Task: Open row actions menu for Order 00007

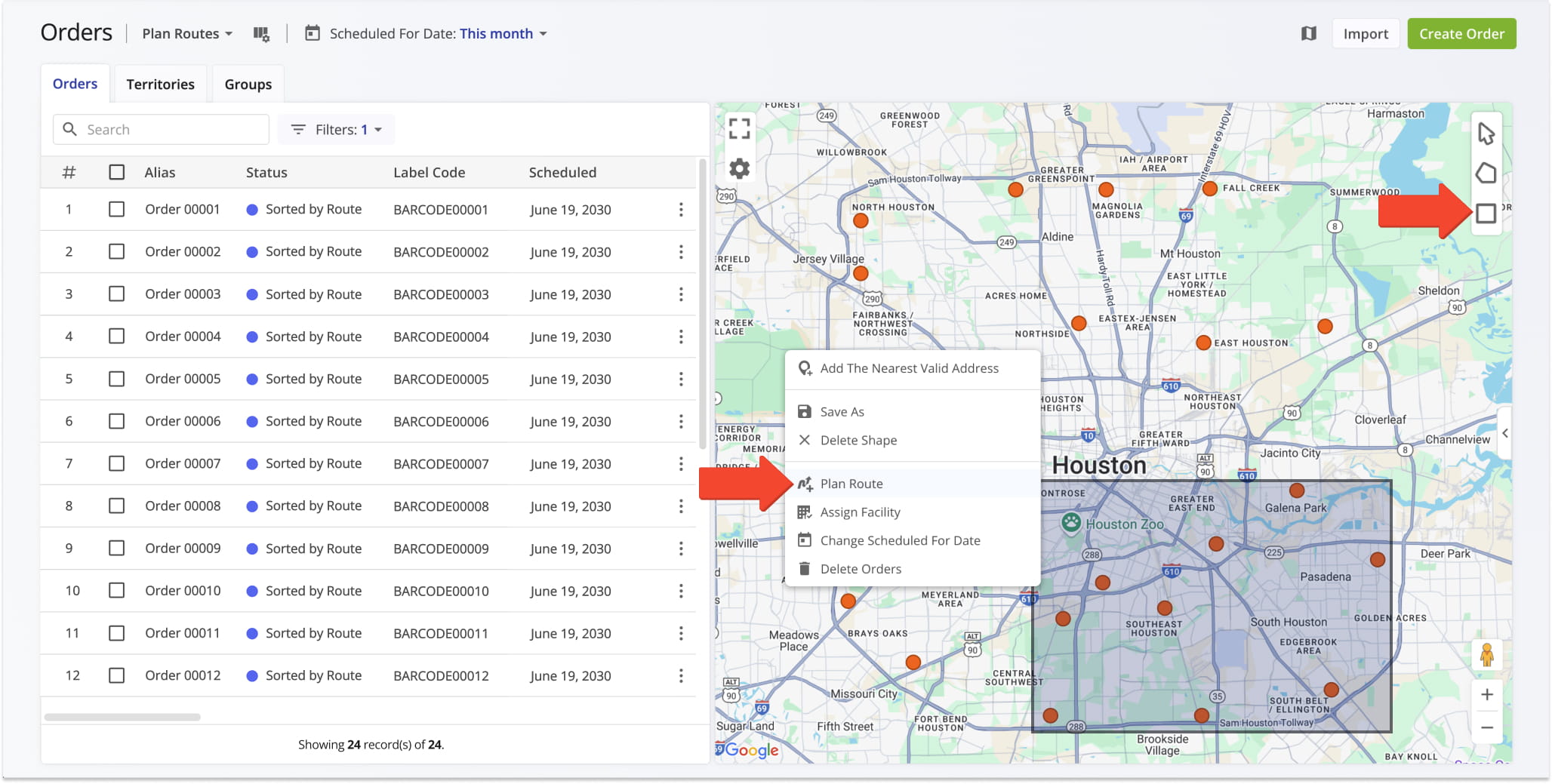Action: 681,463
